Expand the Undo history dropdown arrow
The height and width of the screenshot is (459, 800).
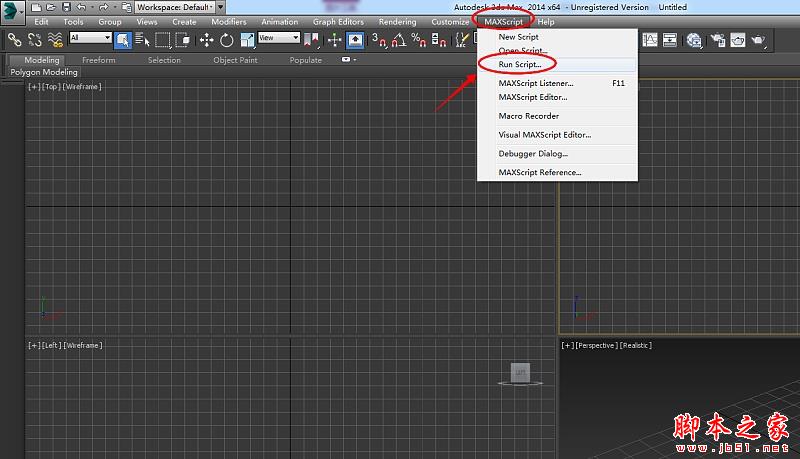pos(92,7)
